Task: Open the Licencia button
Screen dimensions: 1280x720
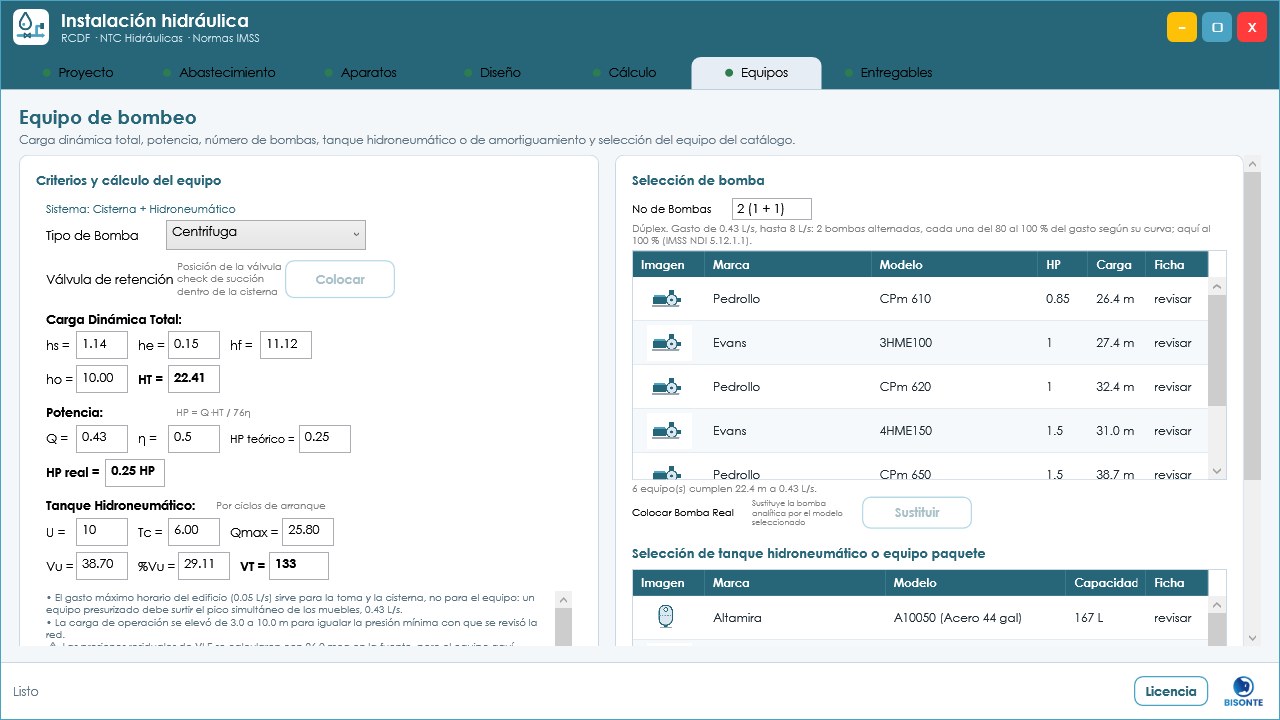Action: coord(1171,691)
